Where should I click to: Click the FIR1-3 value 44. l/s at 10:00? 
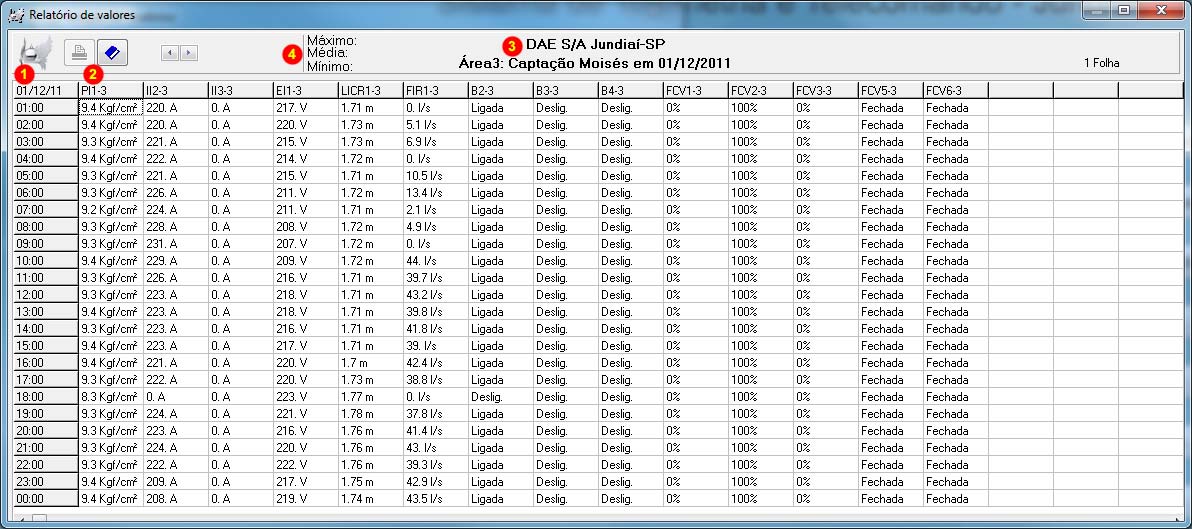[x=435, y=261]
